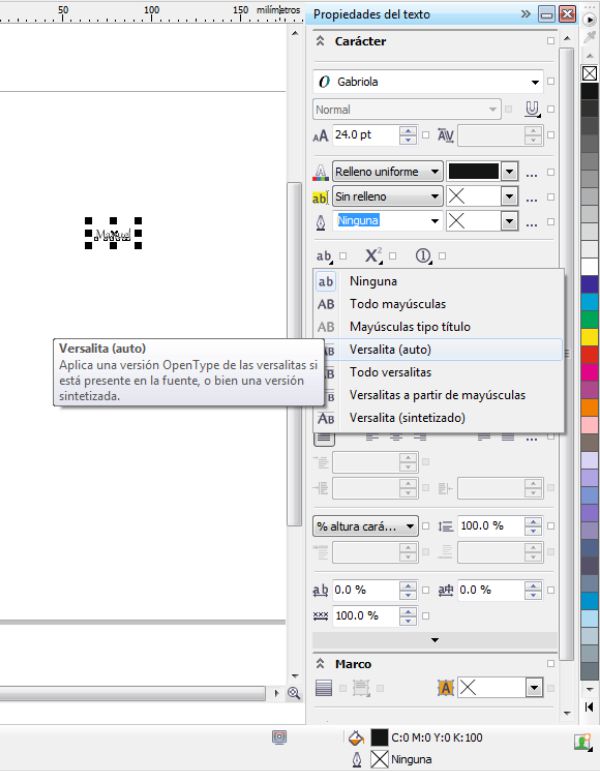Open the circled-number glyph options icon
The width and height of the screenshot is (600, 771).
coord(423,257)
